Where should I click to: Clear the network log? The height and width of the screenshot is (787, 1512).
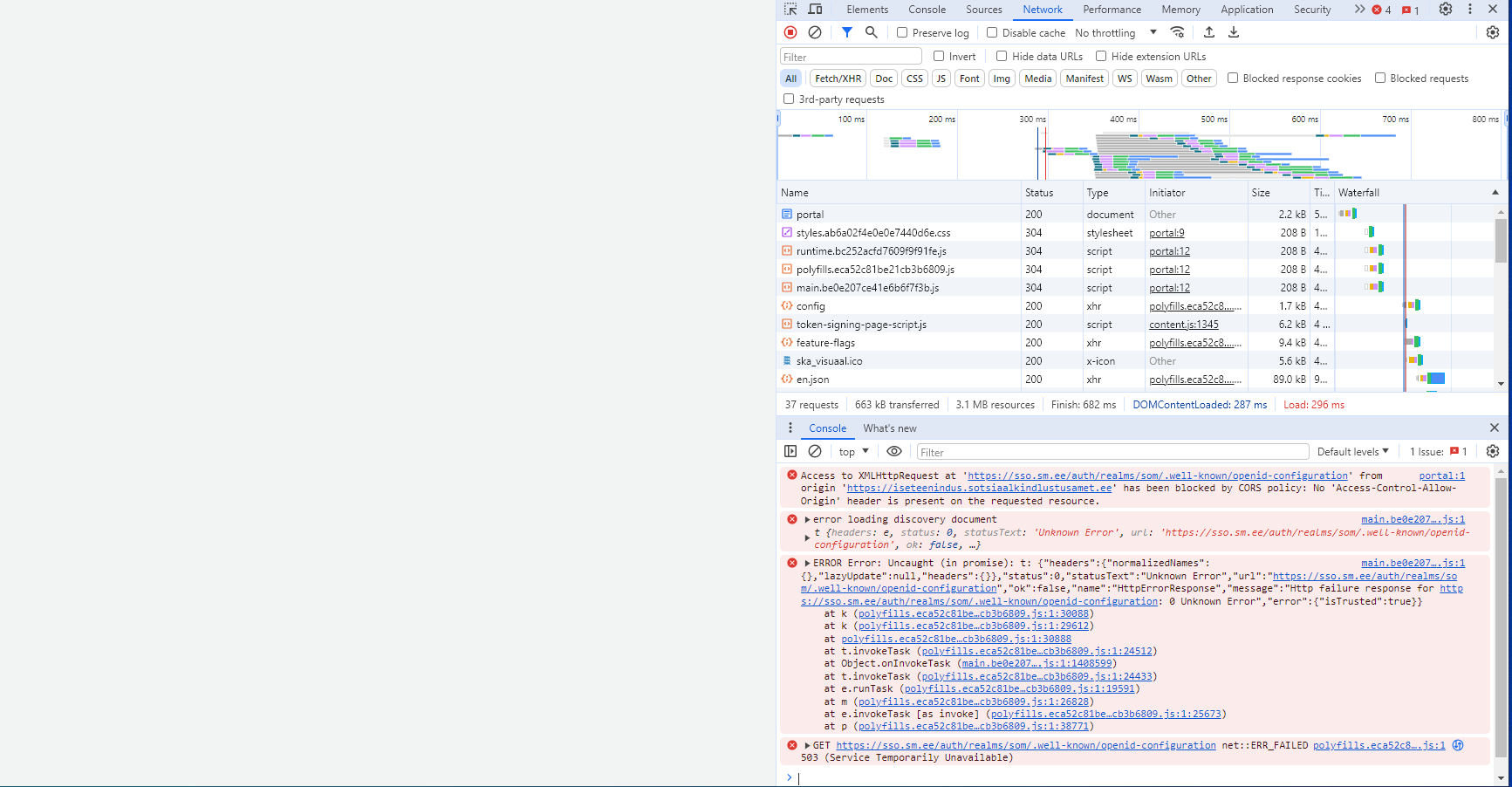[x=815, y=32]
